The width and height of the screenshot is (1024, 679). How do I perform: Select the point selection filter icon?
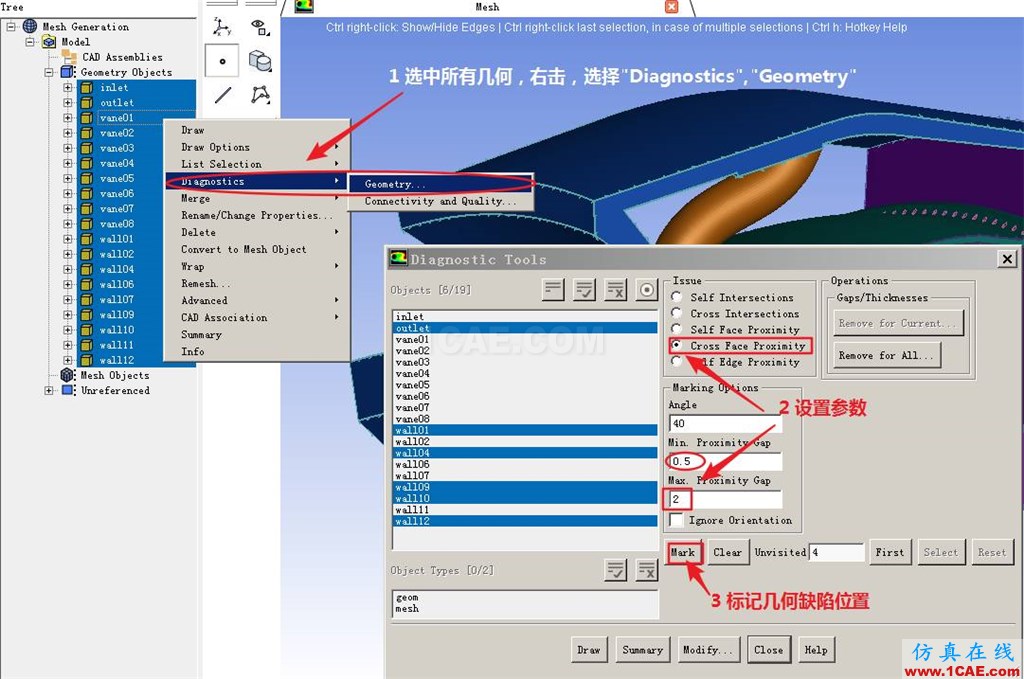click(222, 61)
